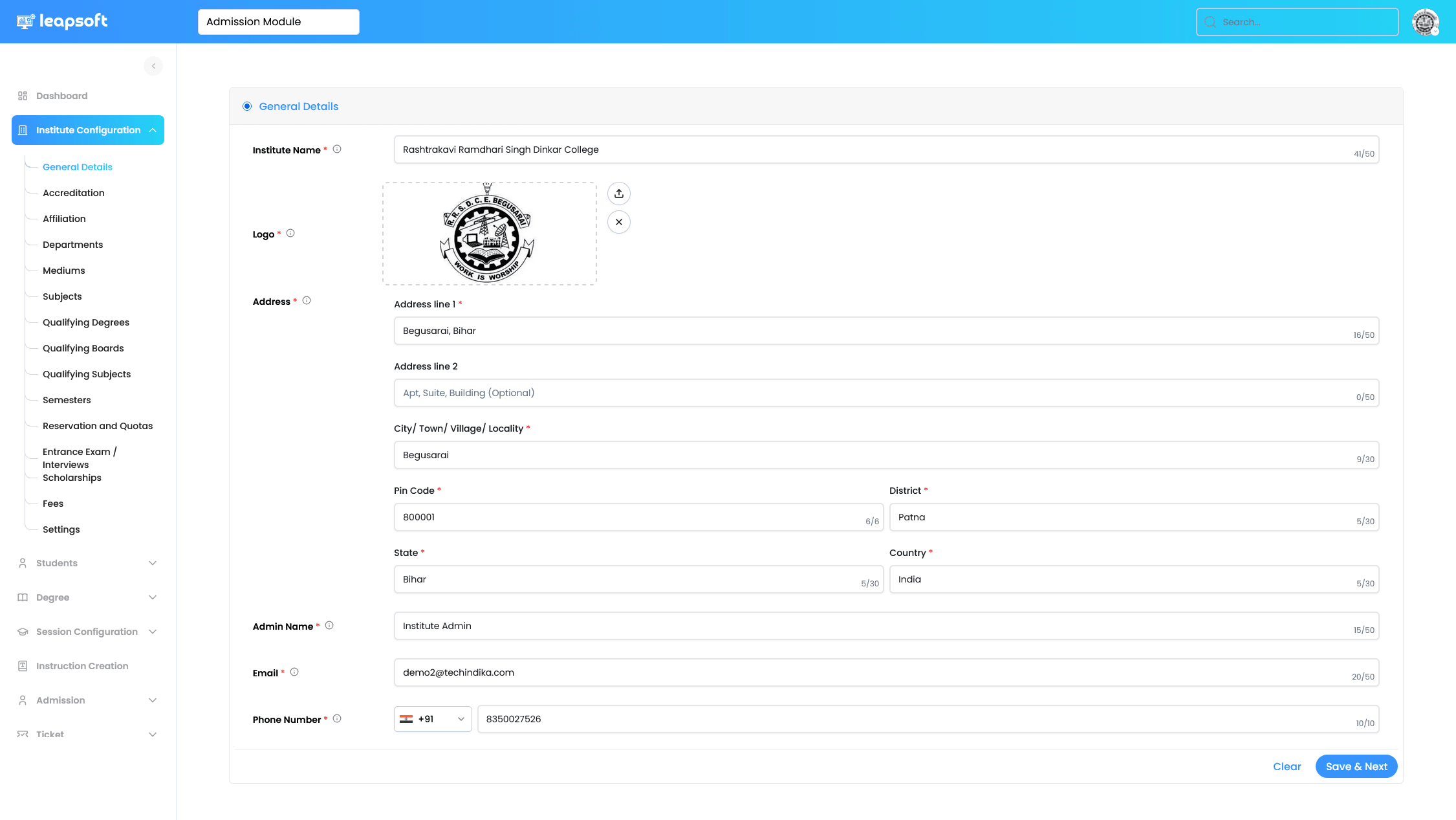This screenshot has height=820, width=1456.
Task: Upload a new logo image
Action: pyautogui.click(x=619, y=194)
